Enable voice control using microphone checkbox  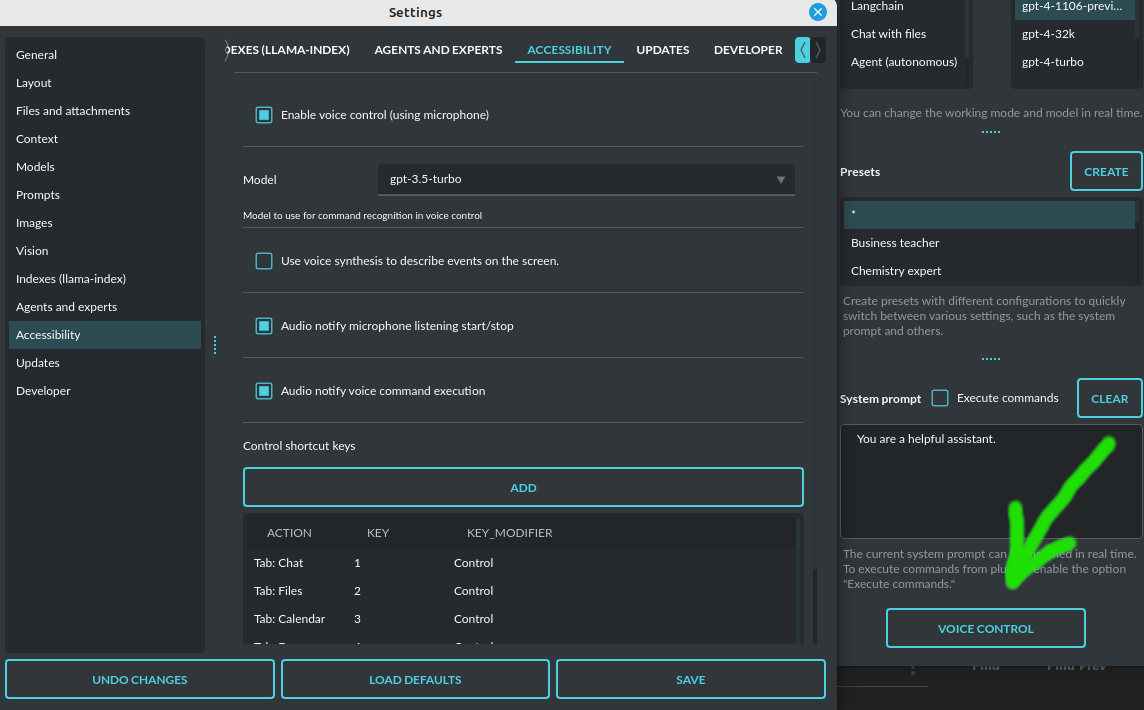click(264, 115)
